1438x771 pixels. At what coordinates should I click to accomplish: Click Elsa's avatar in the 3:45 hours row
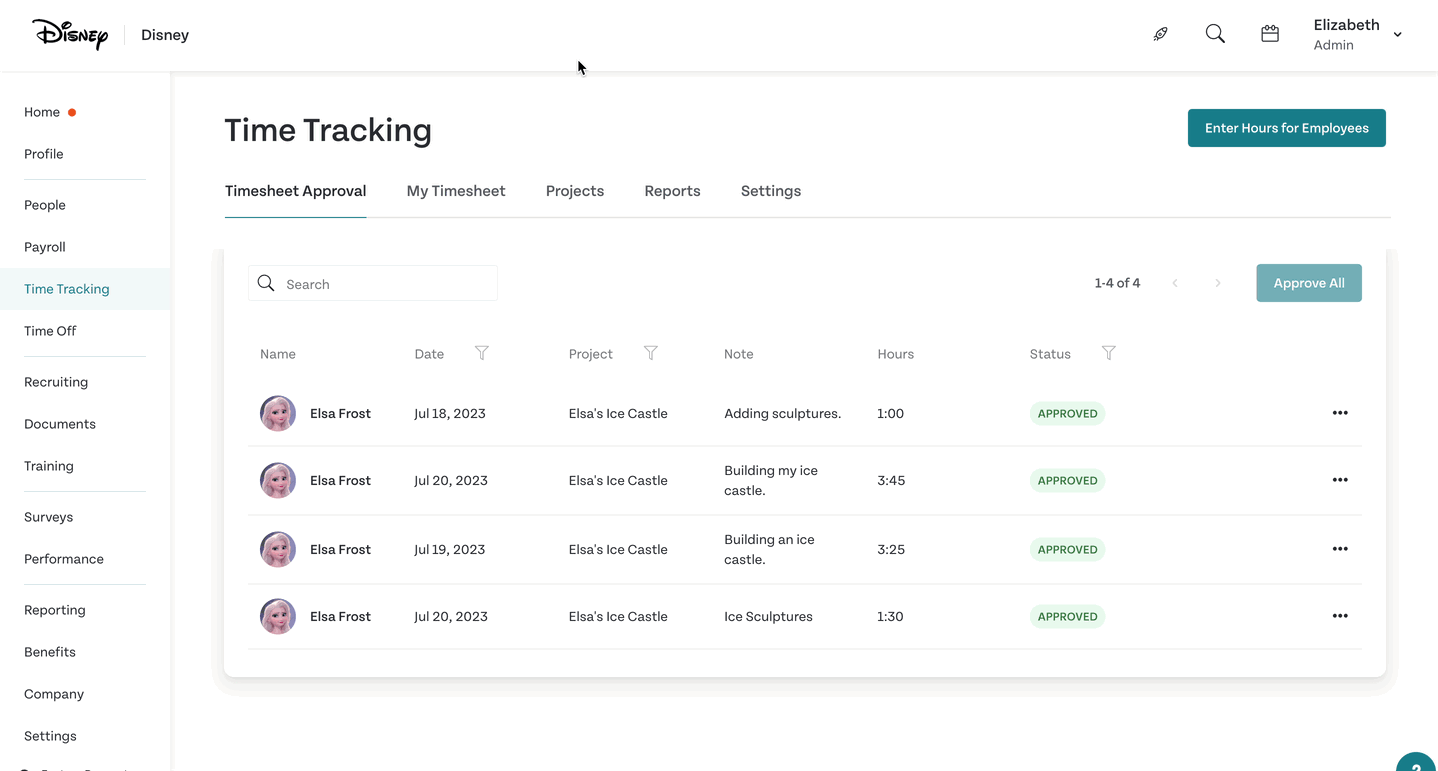[278, 480]
